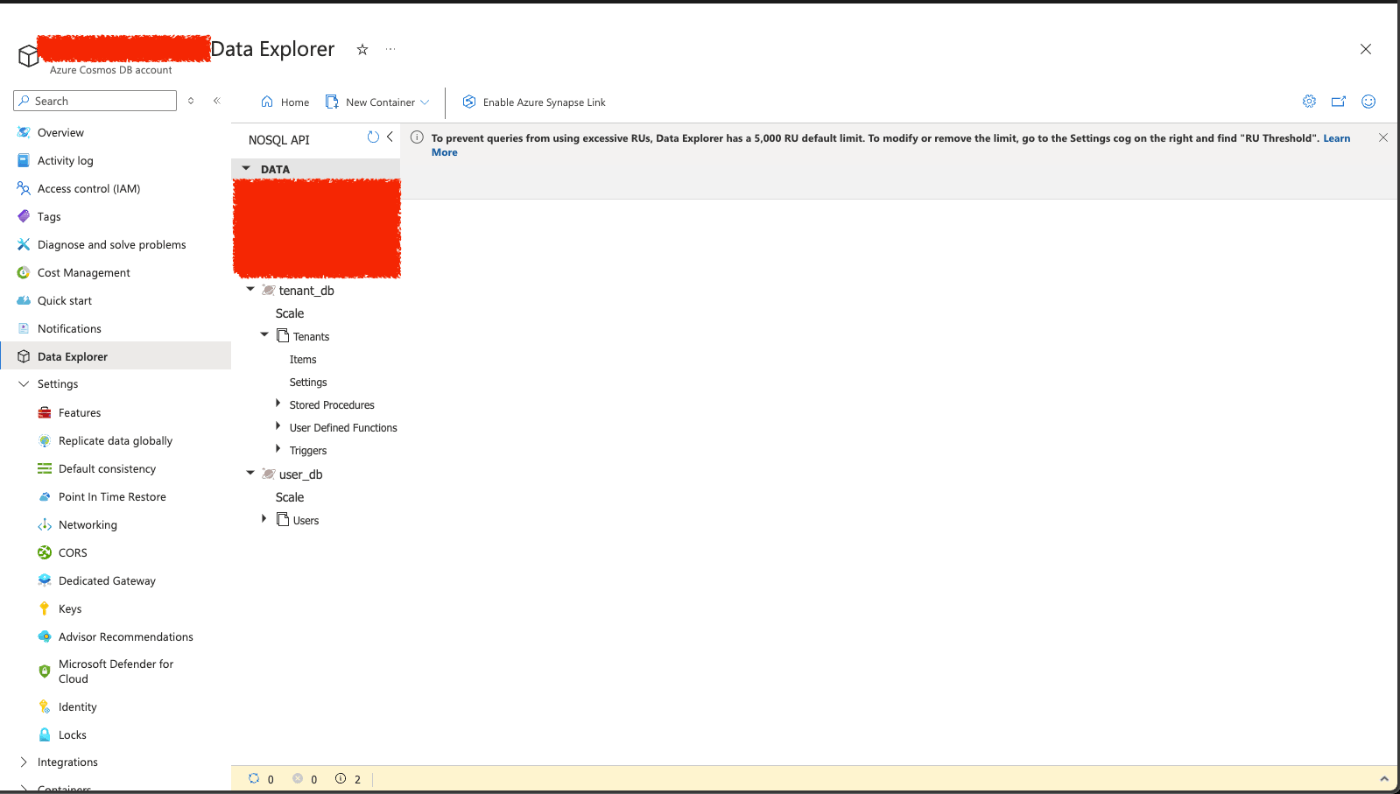The height and width of the screenshot is (794, 1400).
Task: Click error count in status bar
Action: coord(305,779)
